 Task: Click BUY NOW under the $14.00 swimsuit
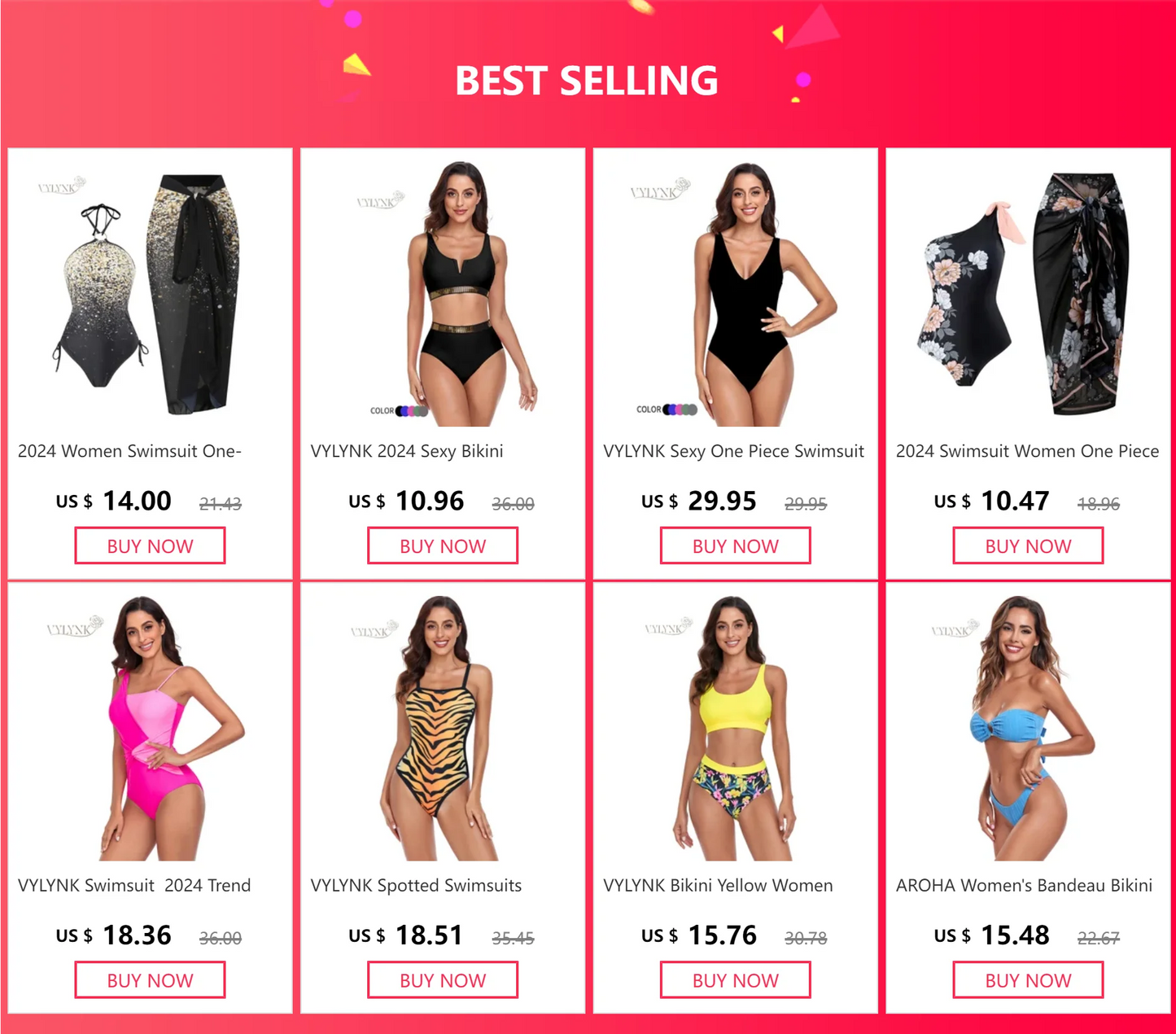click(x=150, y=545)
